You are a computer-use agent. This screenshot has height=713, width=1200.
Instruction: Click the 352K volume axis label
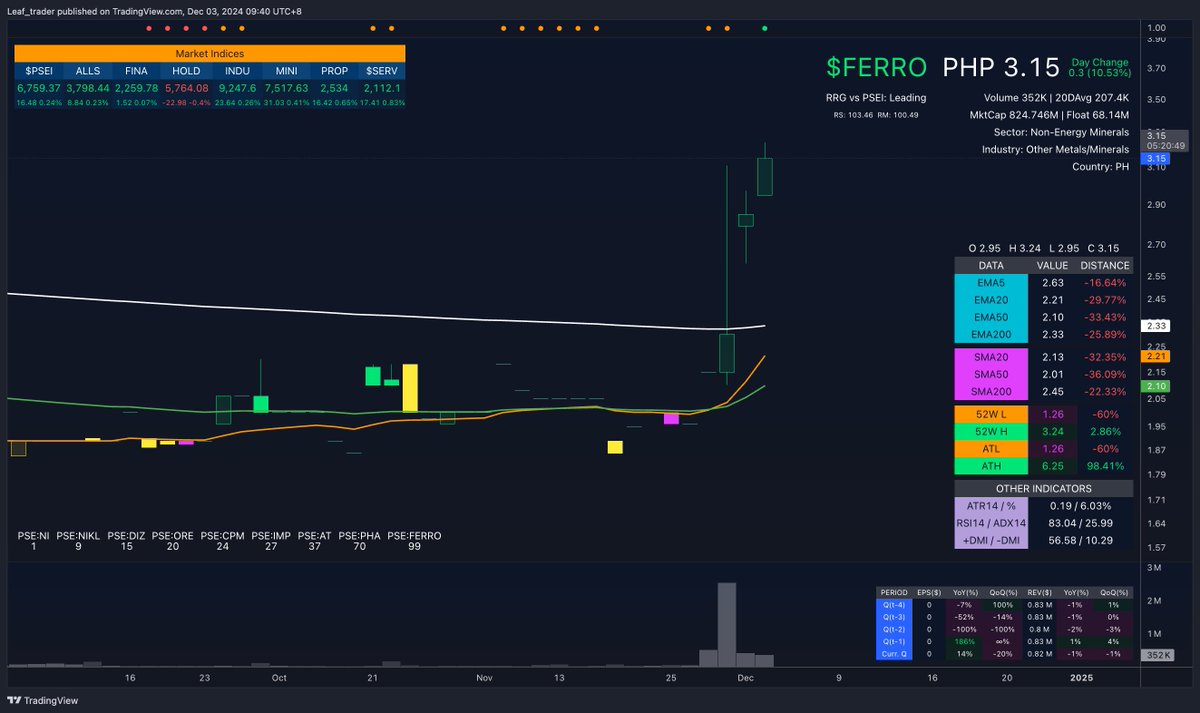(x=1157, y=655)
